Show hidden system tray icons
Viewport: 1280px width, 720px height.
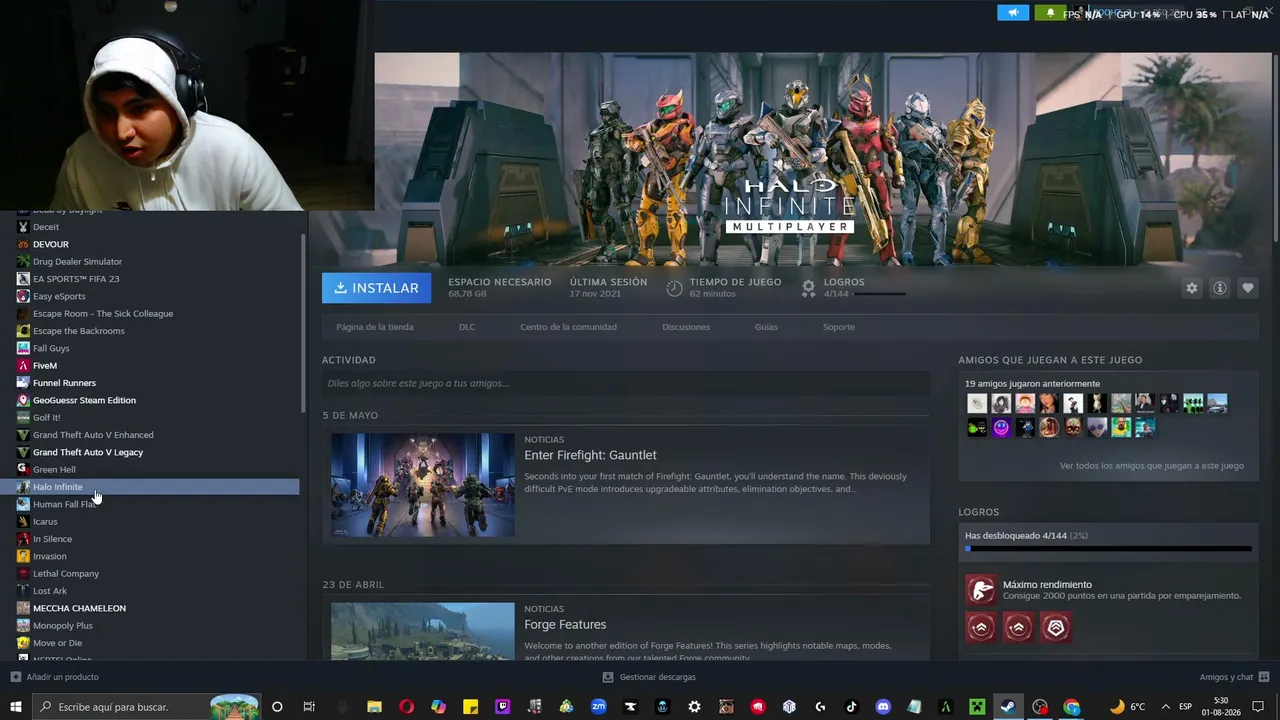pos(1165,707)
